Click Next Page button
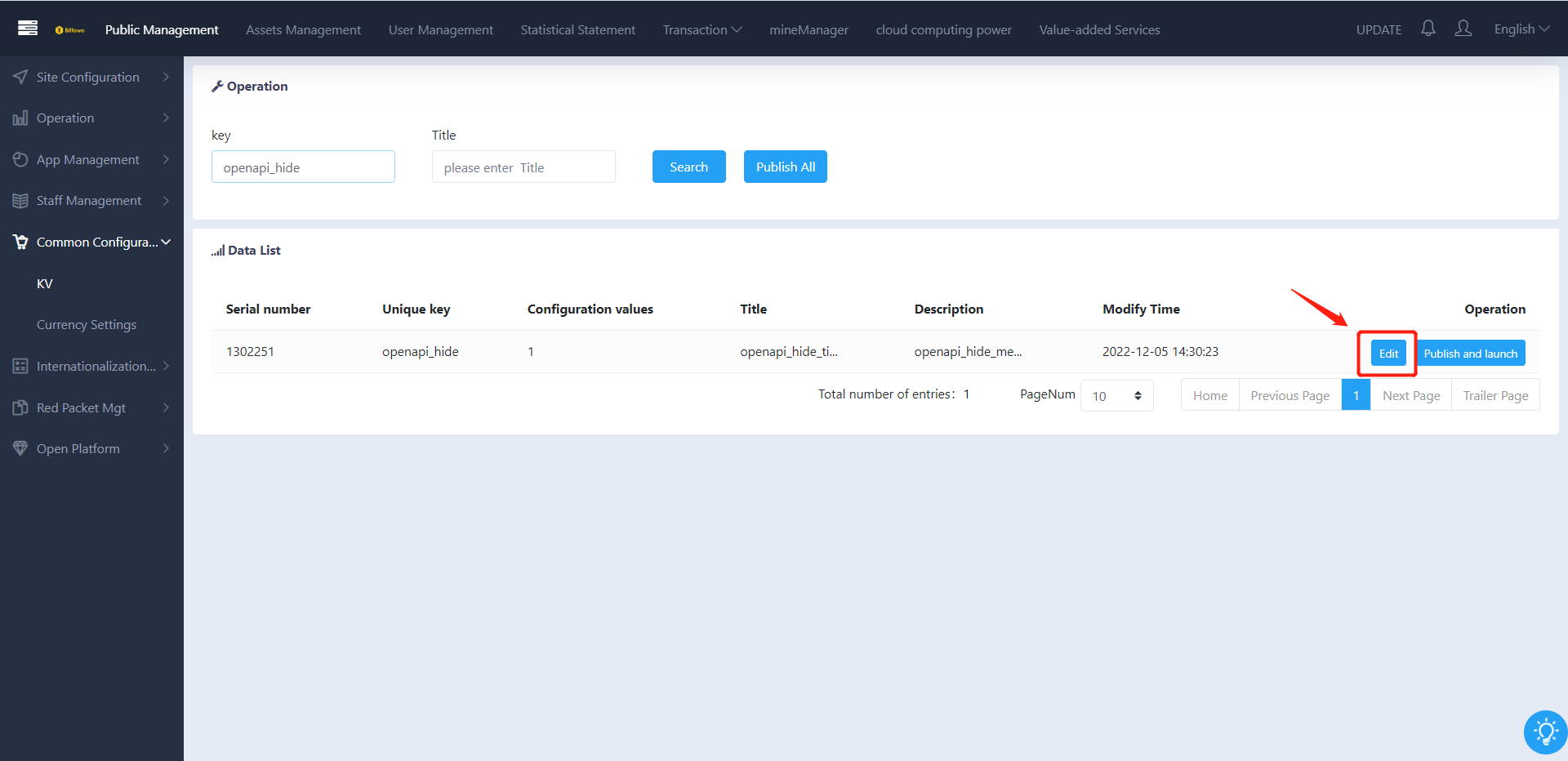 1411,395
